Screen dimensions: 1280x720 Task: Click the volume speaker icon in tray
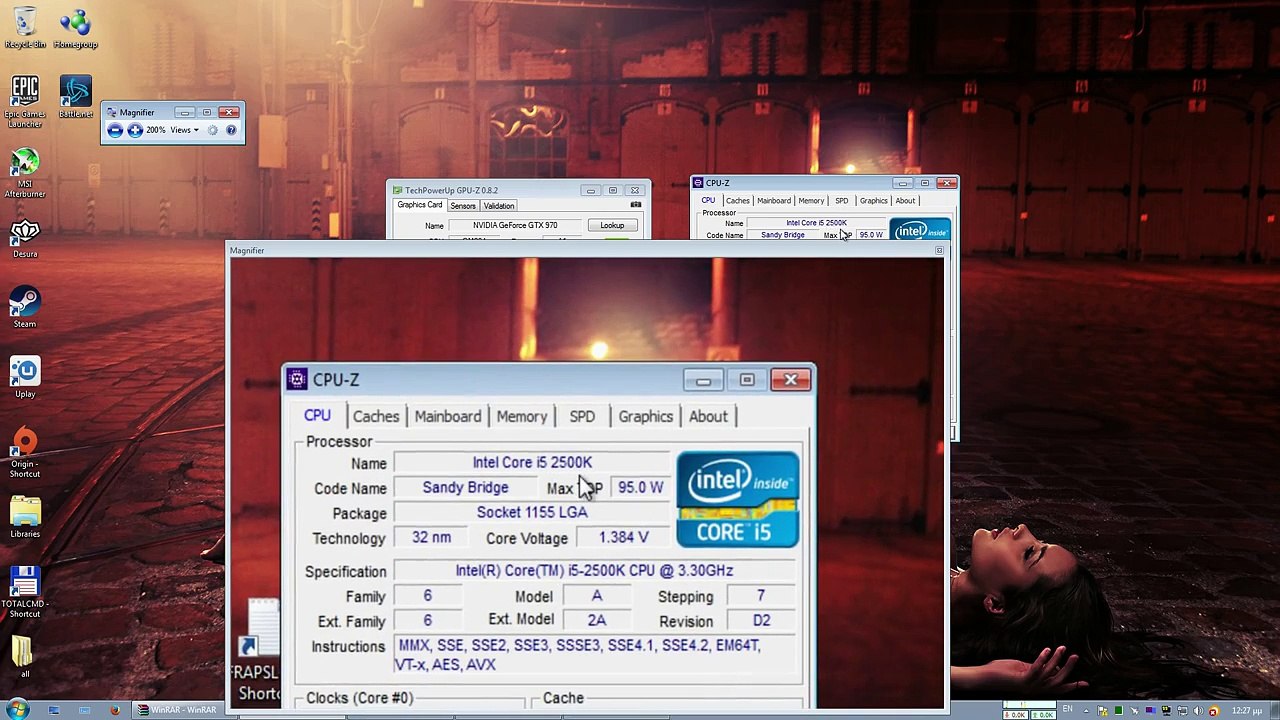pyautogui.click(x=1198, y=711)
